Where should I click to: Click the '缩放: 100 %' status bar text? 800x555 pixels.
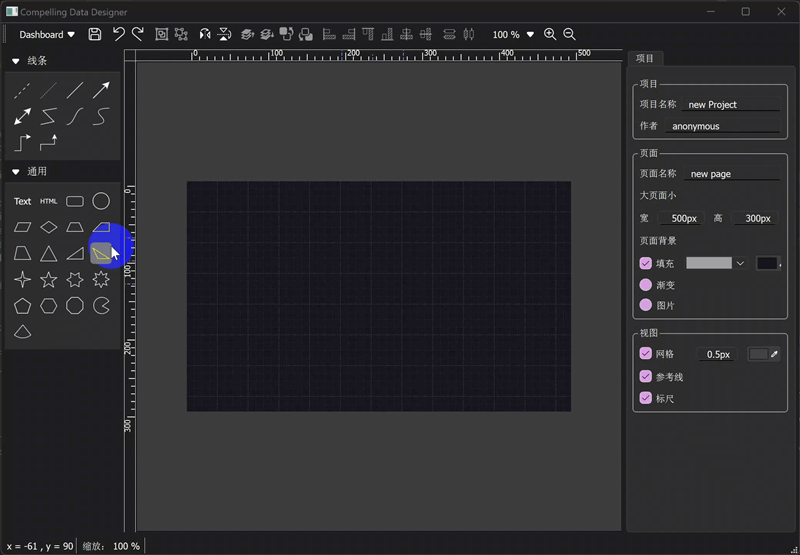[x=111, y=546]
